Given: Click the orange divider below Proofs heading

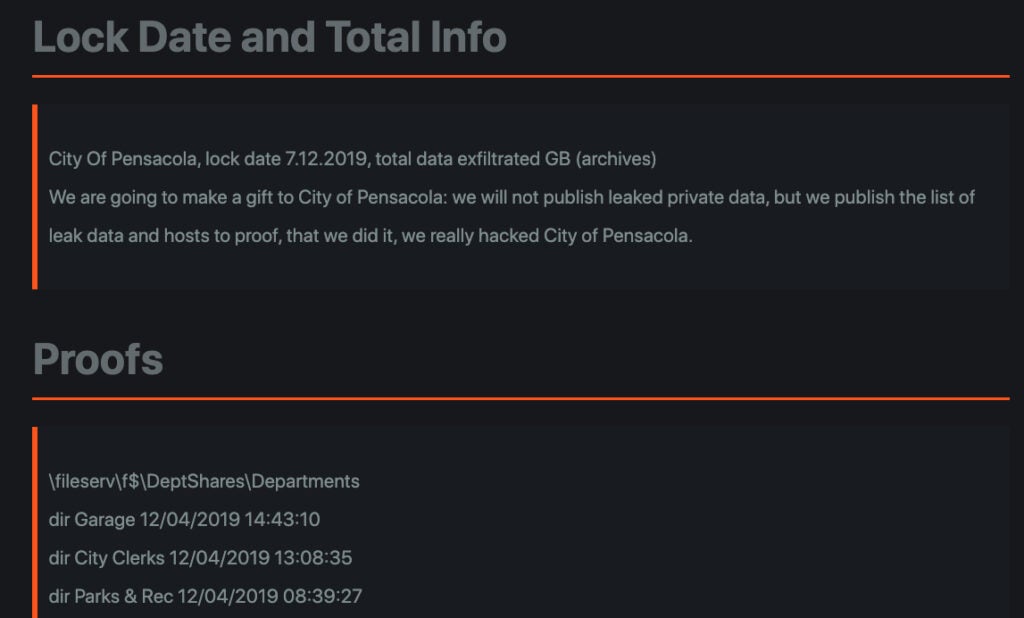Looking at the screenshot, I should tap(520, 398).
